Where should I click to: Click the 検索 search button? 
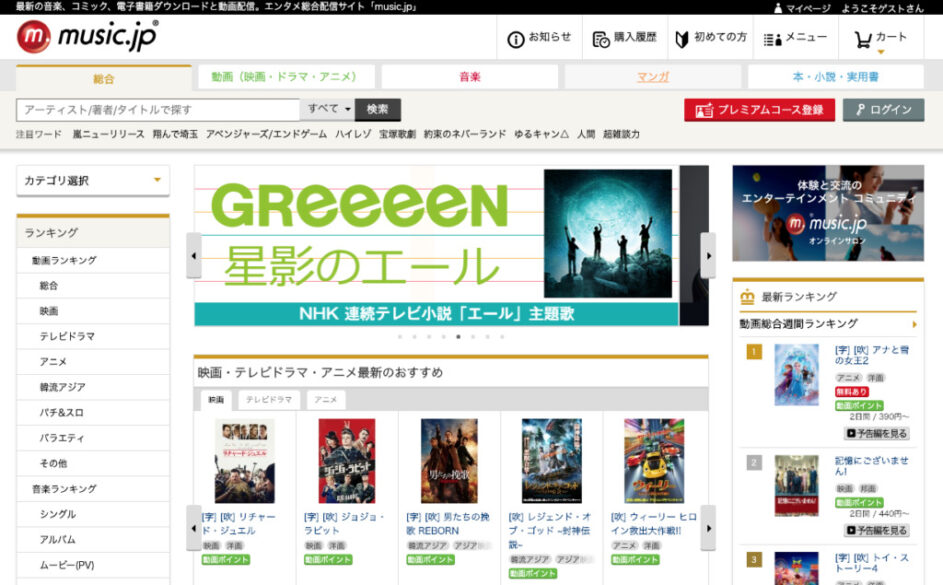coord(378,109)
